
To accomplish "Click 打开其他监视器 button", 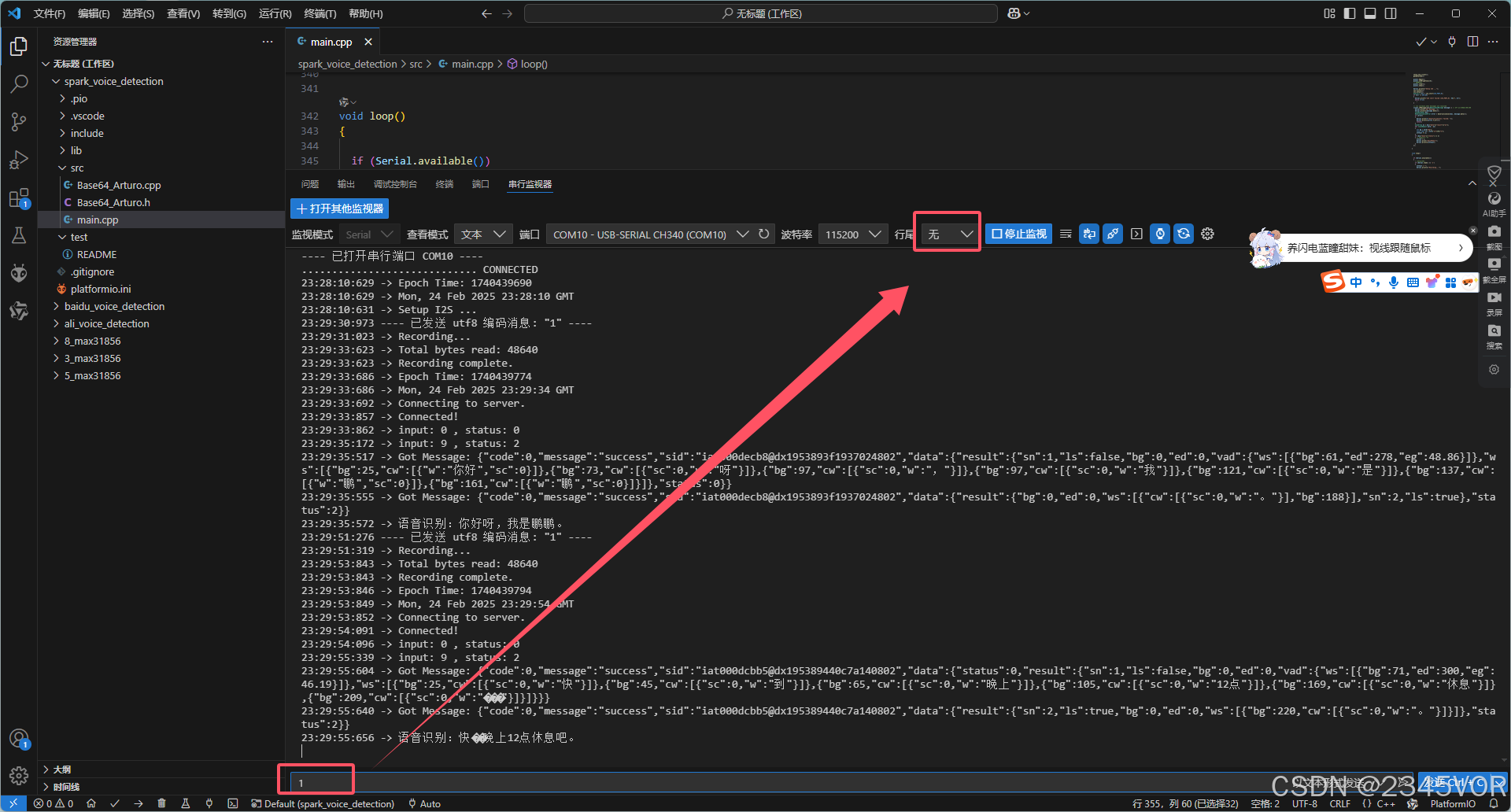I will click(340, 209).
